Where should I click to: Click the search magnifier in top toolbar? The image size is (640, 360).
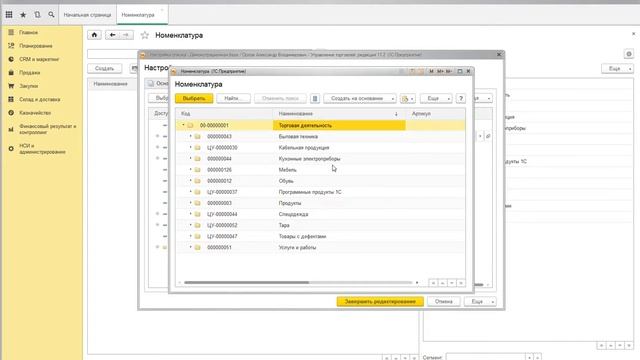click(x=51, y=15)
